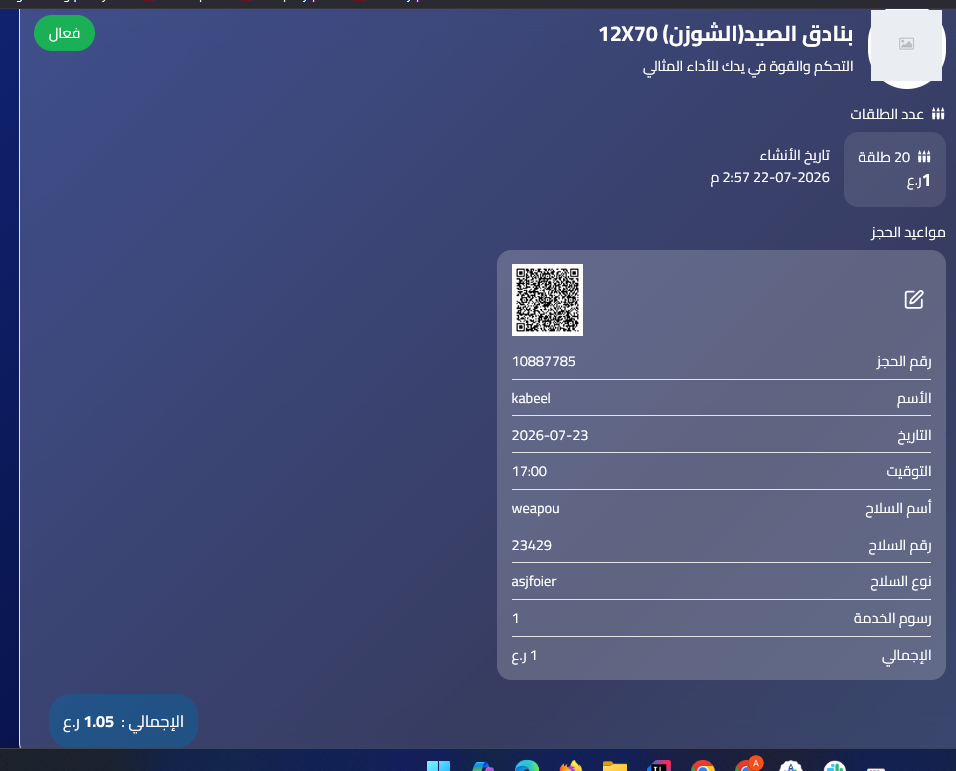Screen dimensions: 956x771
Task: Click the الإجمالي 1.05 ر.ع total pill
Action: point(123,722)
